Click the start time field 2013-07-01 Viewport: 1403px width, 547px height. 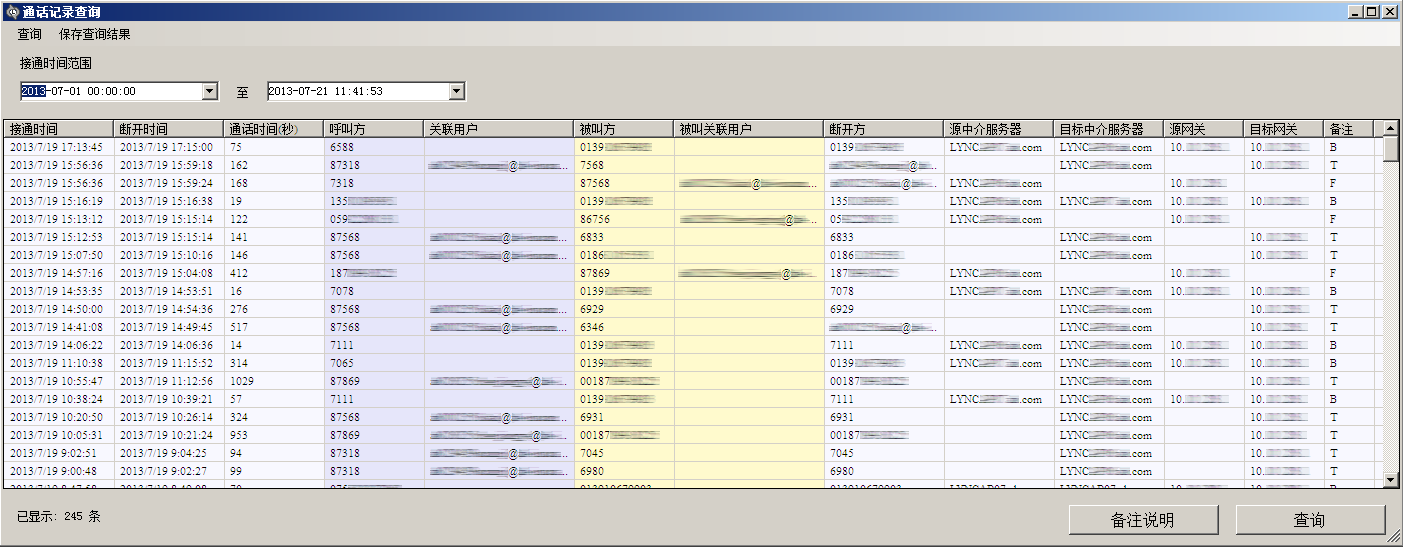tap(110, 91)
